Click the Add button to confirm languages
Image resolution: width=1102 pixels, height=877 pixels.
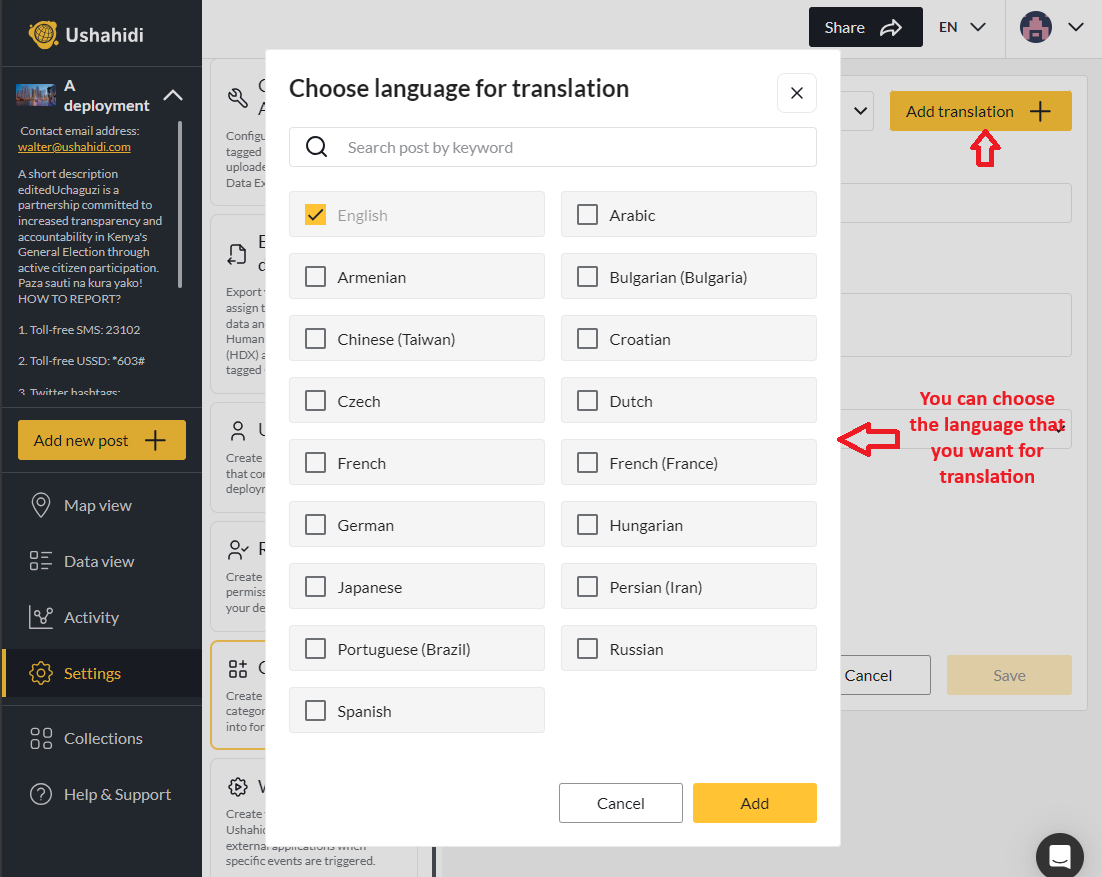tap(754, 803)
